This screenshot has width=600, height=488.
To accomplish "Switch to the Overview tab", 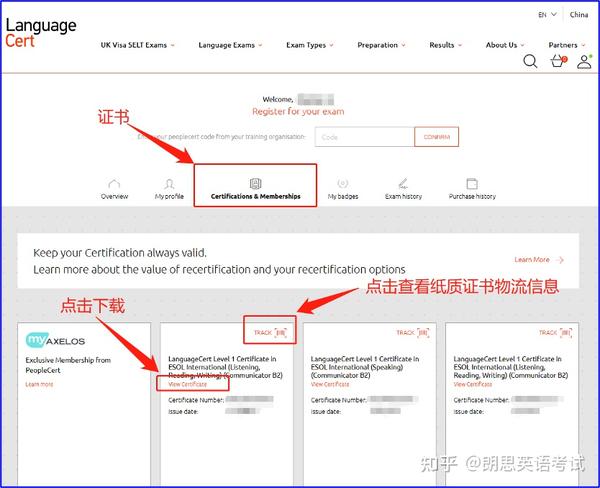I will pos(114,189).
